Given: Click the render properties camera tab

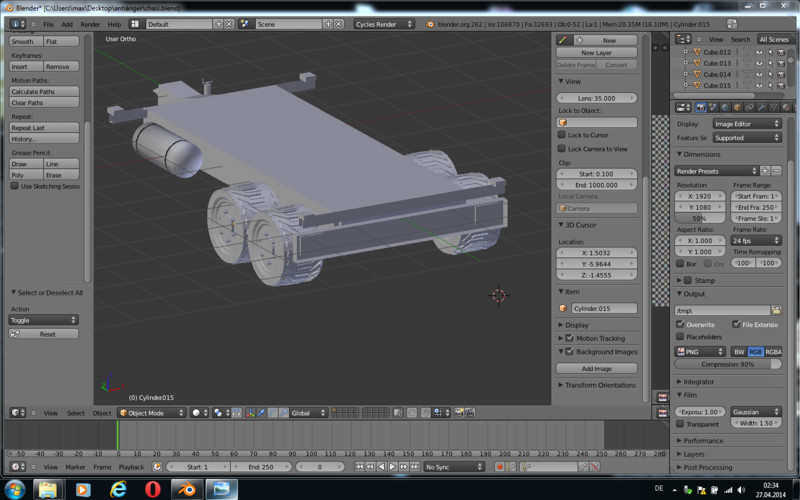Looking at the screenshot, I should (x=701, y=108).
